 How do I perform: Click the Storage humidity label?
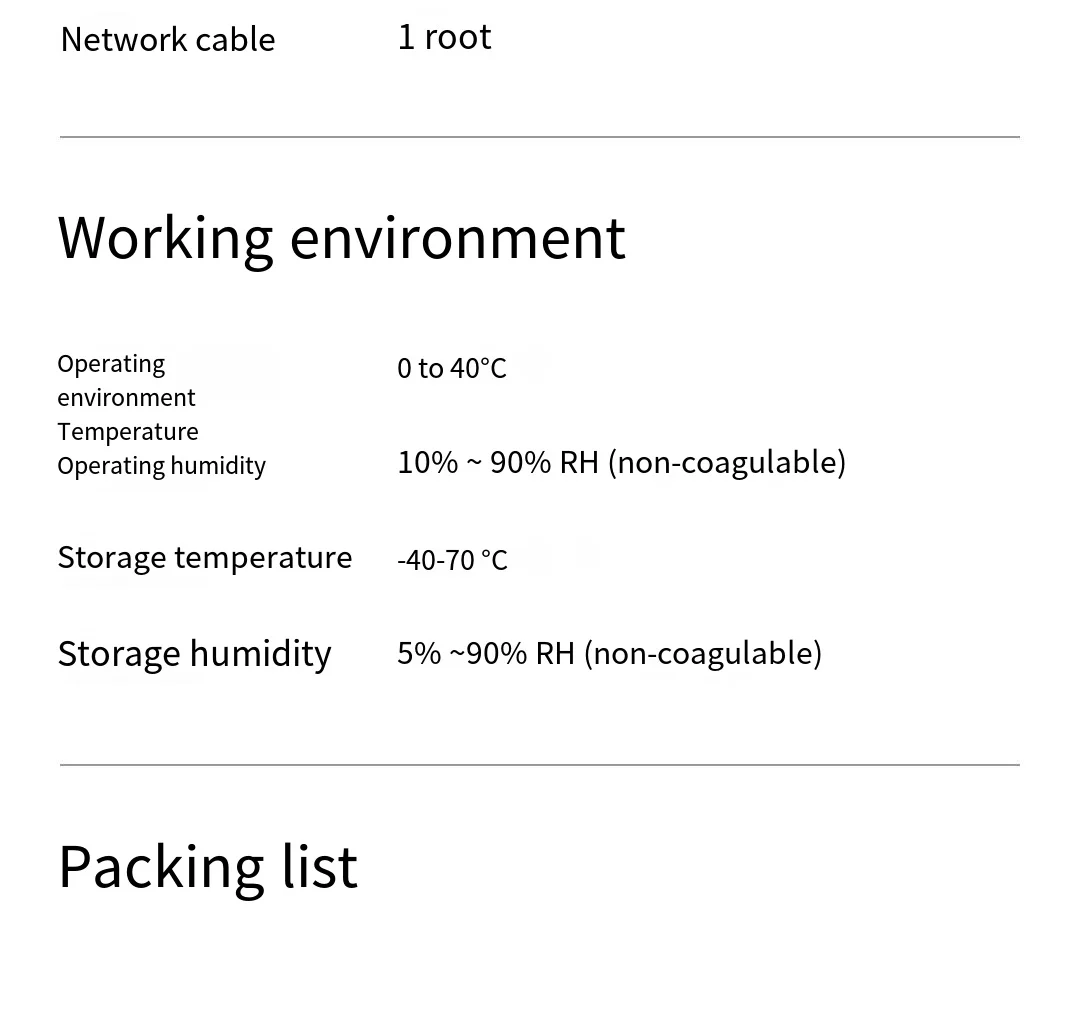[x=194, y=654]
